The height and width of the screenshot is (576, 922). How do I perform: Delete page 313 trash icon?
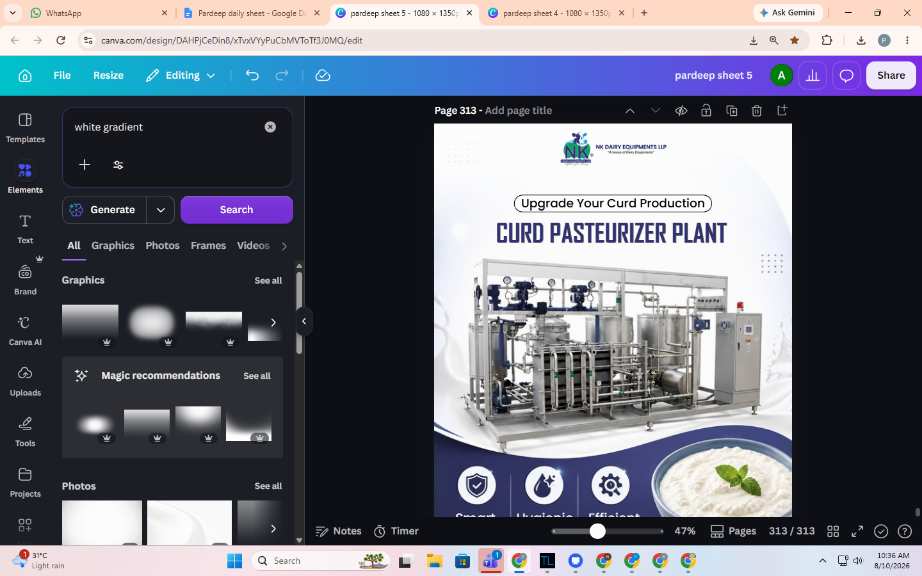(757, 110)
